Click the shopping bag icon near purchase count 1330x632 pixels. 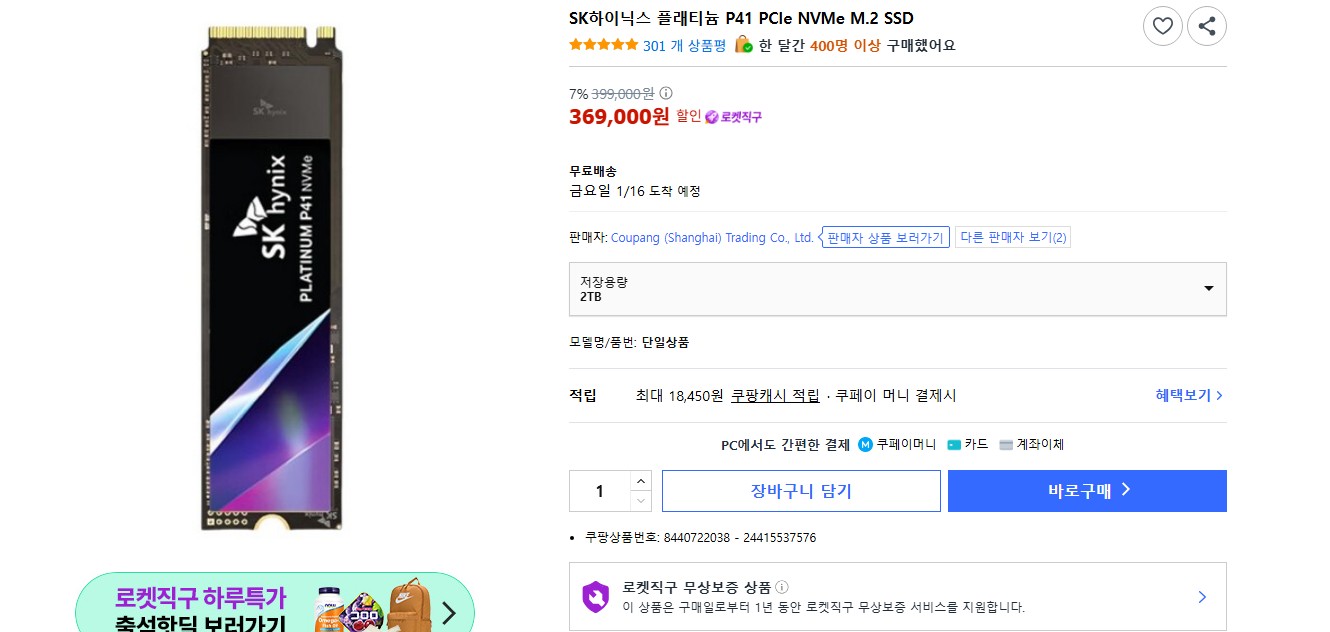point(743,44)
